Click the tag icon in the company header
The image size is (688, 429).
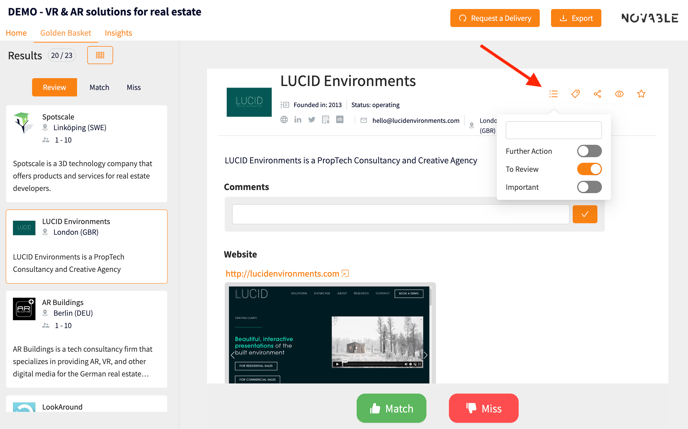[576, 94]
